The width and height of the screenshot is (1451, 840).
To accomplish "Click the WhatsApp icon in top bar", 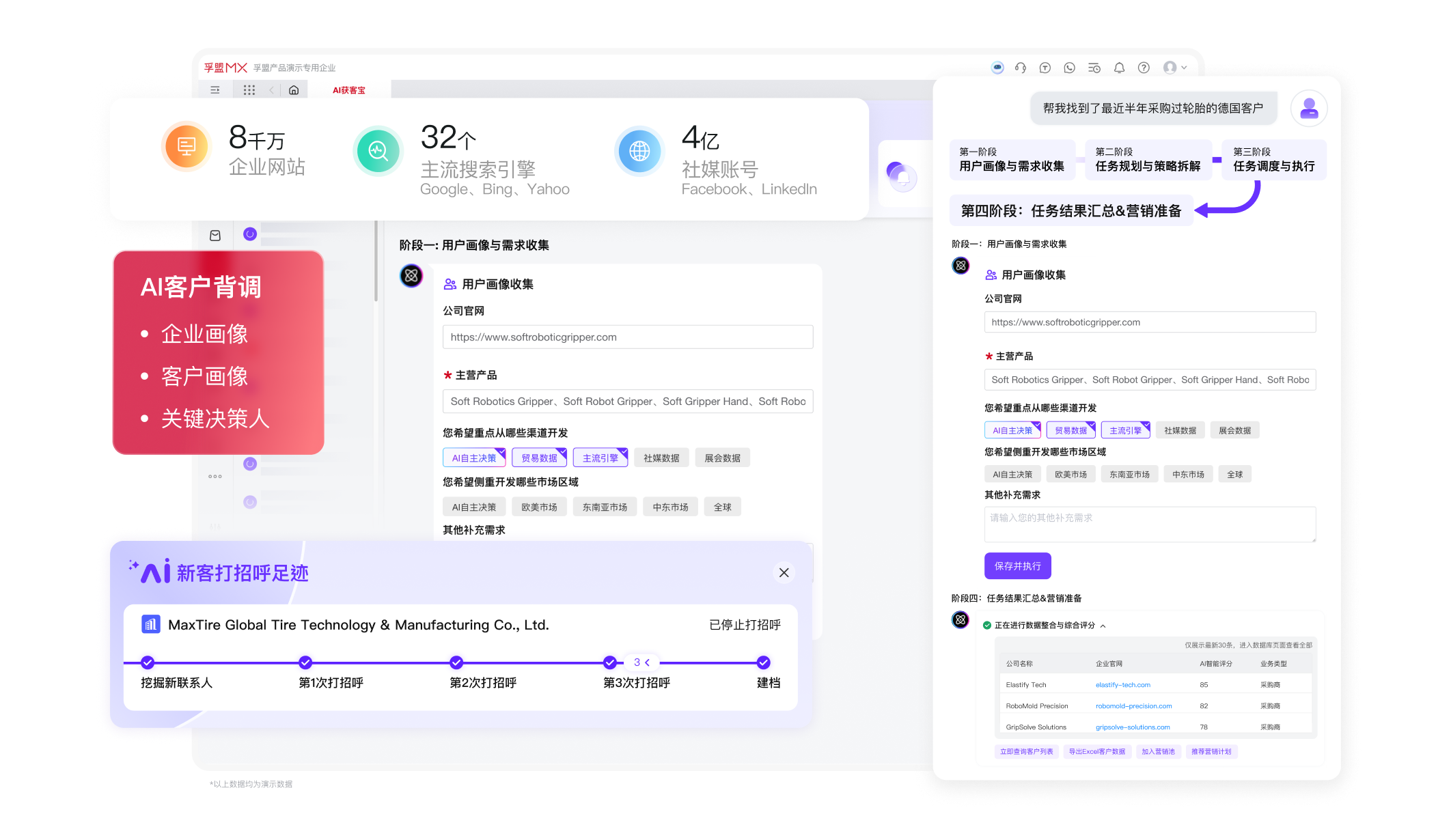I will (1070, 68).
